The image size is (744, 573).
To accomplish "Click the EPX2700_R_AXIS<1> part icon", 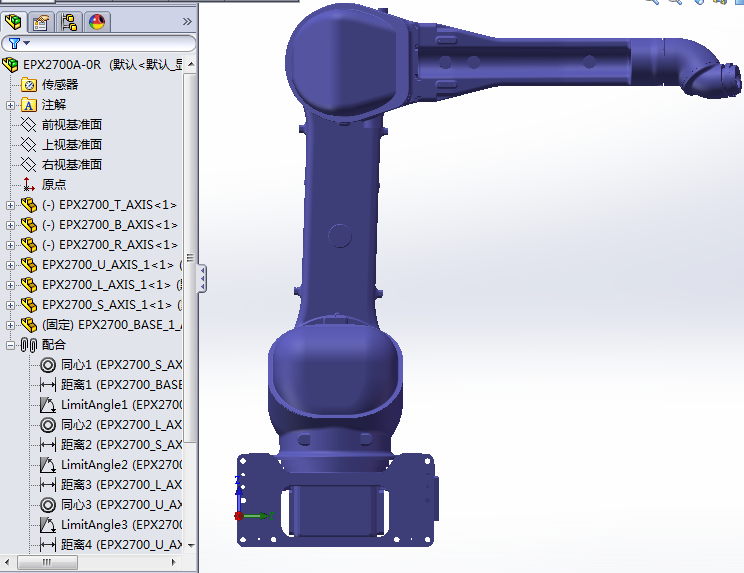I will (29, 245).
